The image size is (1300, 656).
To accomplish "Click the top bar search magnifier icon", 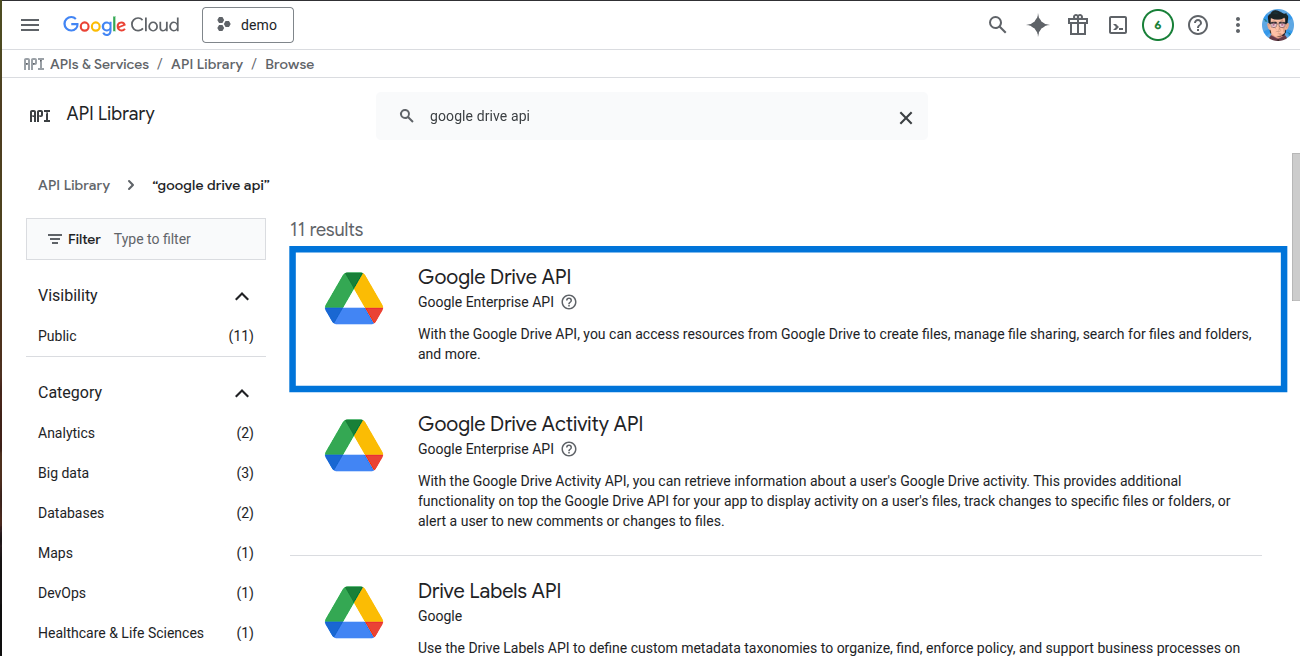I will tap(997, 25).
